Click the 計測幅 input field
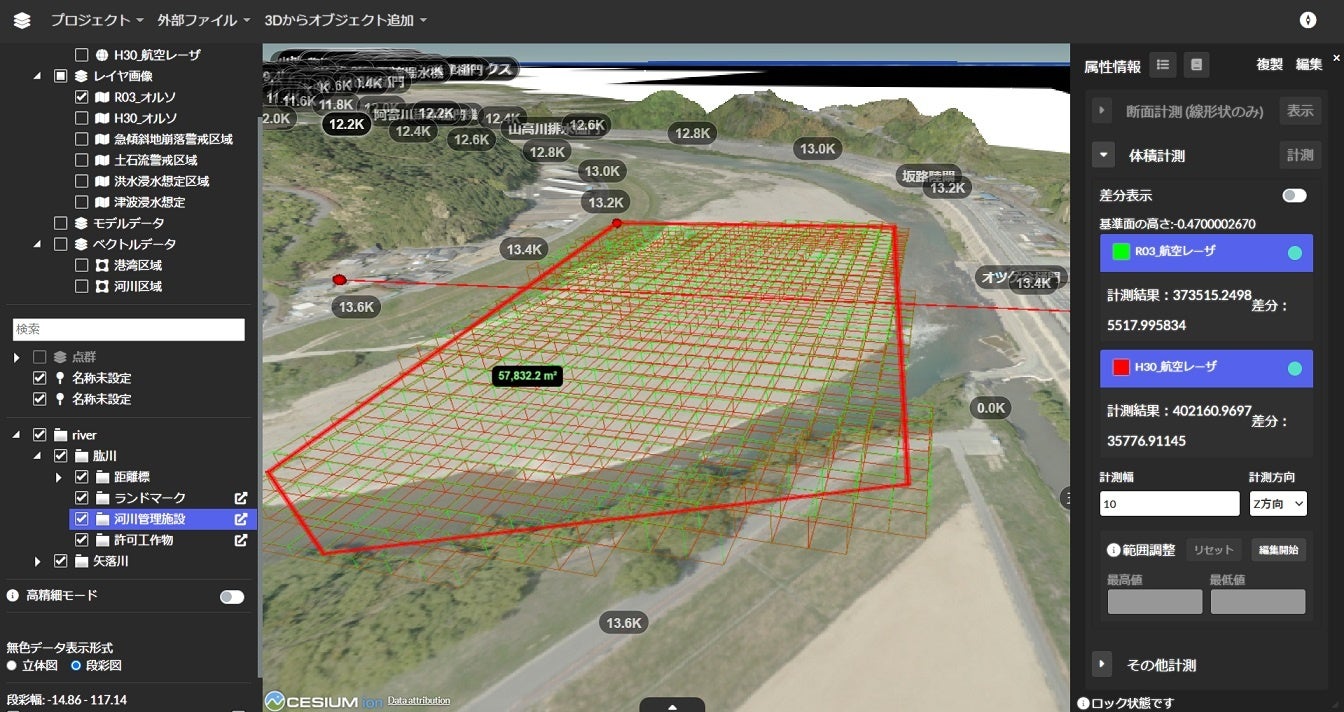 pos(1169,504)
